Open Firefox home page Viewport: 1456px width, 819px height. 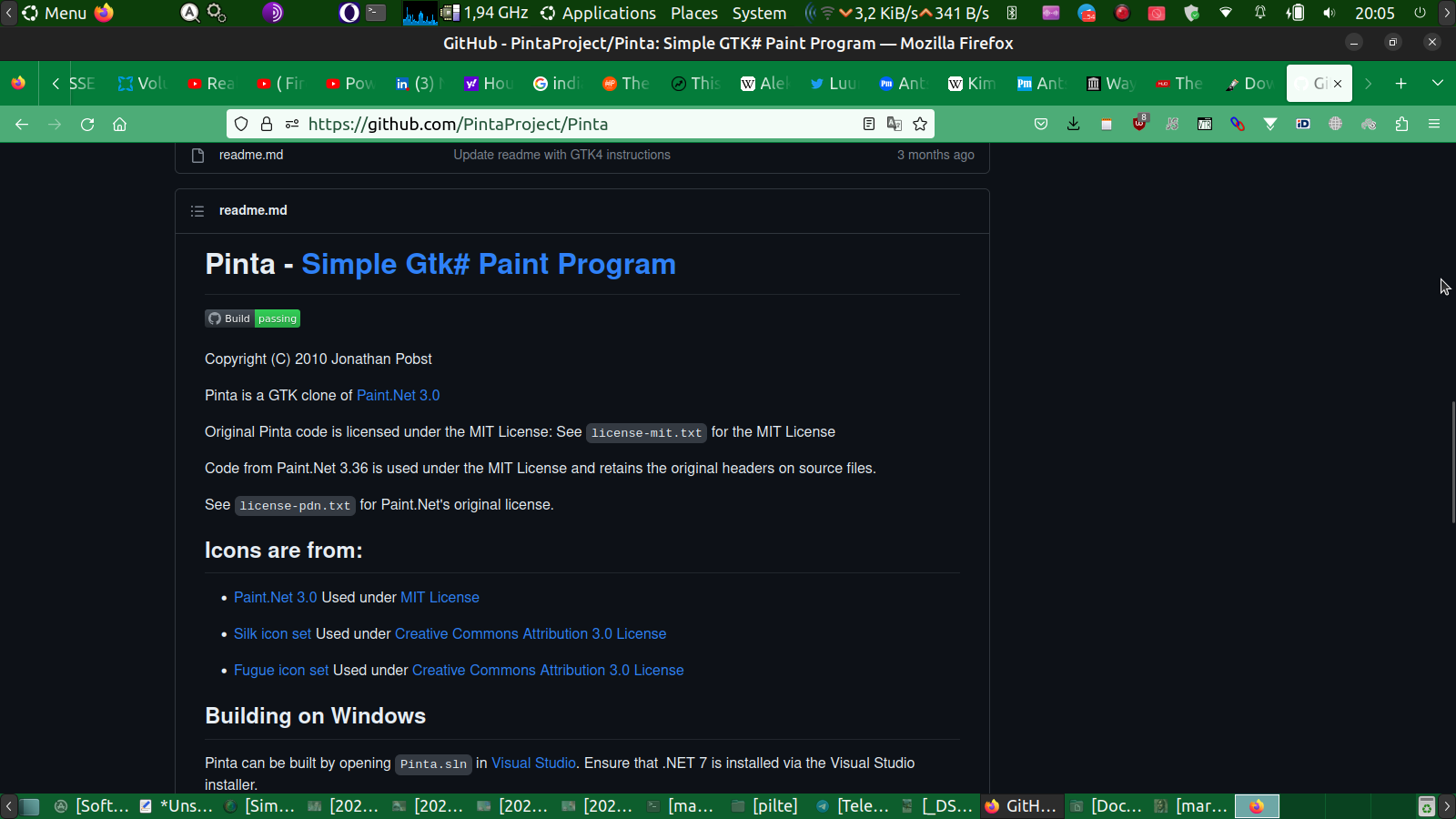(x=119, y=125)
